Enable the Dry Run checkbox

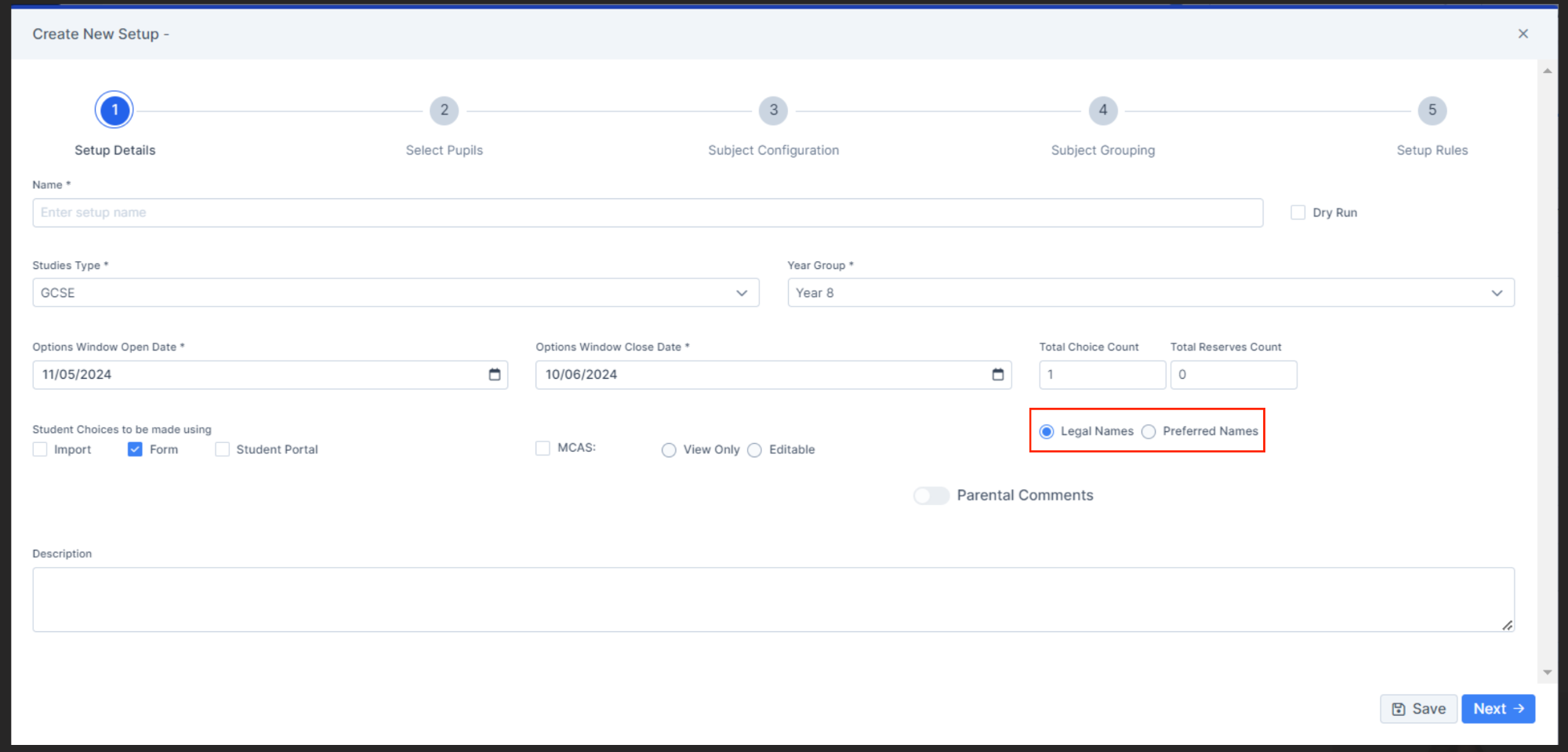click(x=1298, y=212)
